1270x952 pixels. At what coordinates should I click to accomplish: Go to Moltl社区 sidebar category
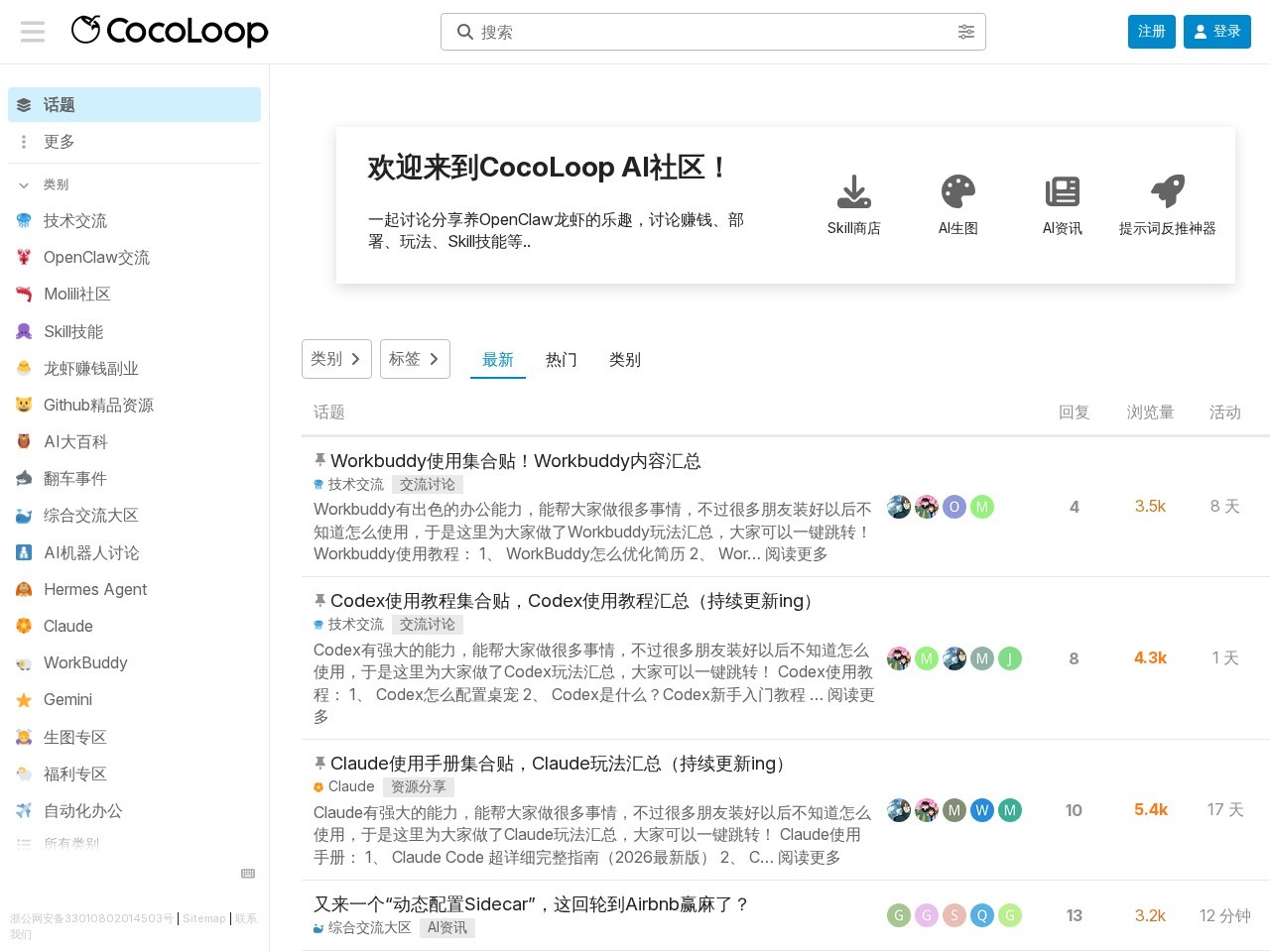(134, 295)
